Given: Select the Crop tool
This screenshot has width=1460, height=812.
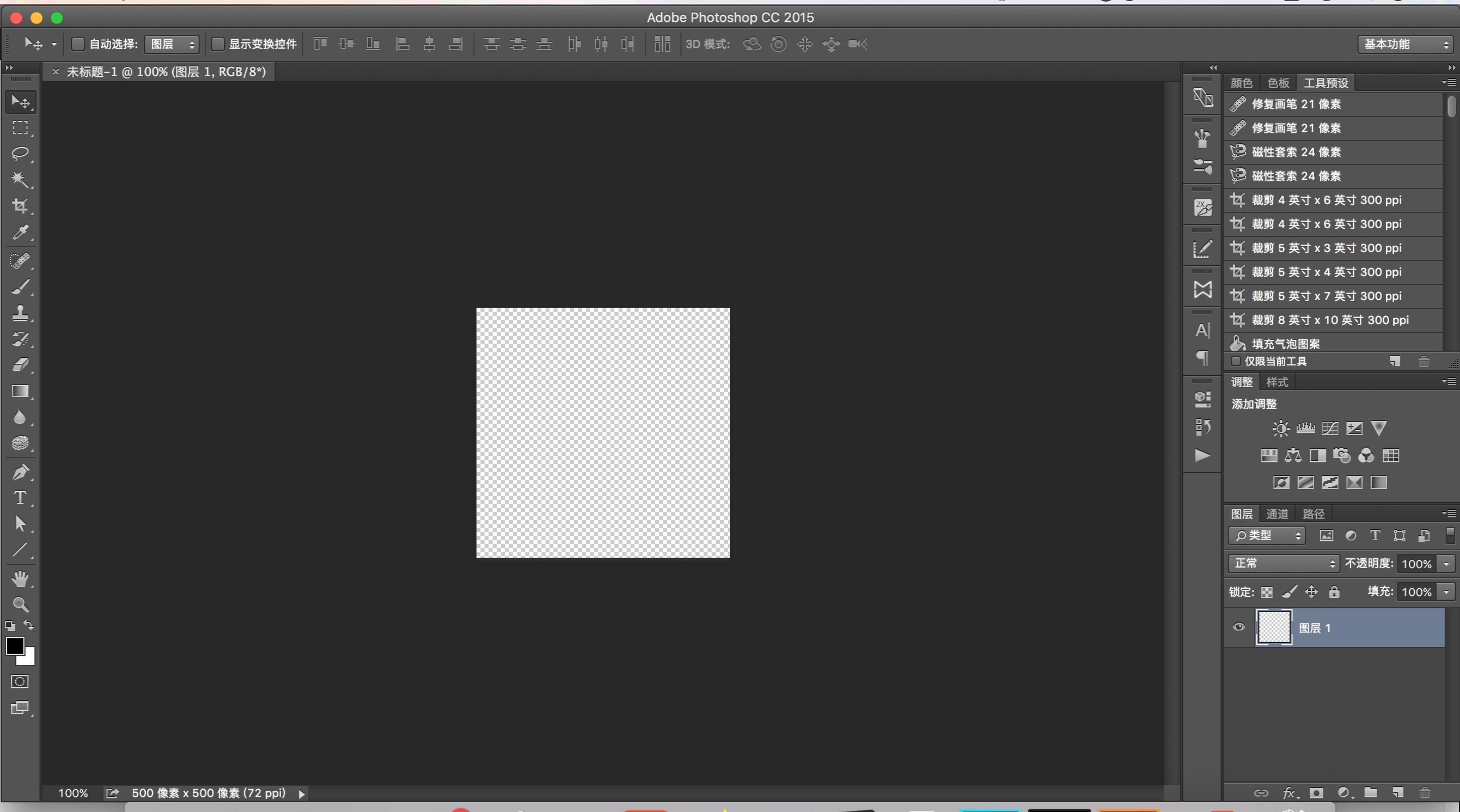Looking at the screenshot, I should tap(20, 206).
